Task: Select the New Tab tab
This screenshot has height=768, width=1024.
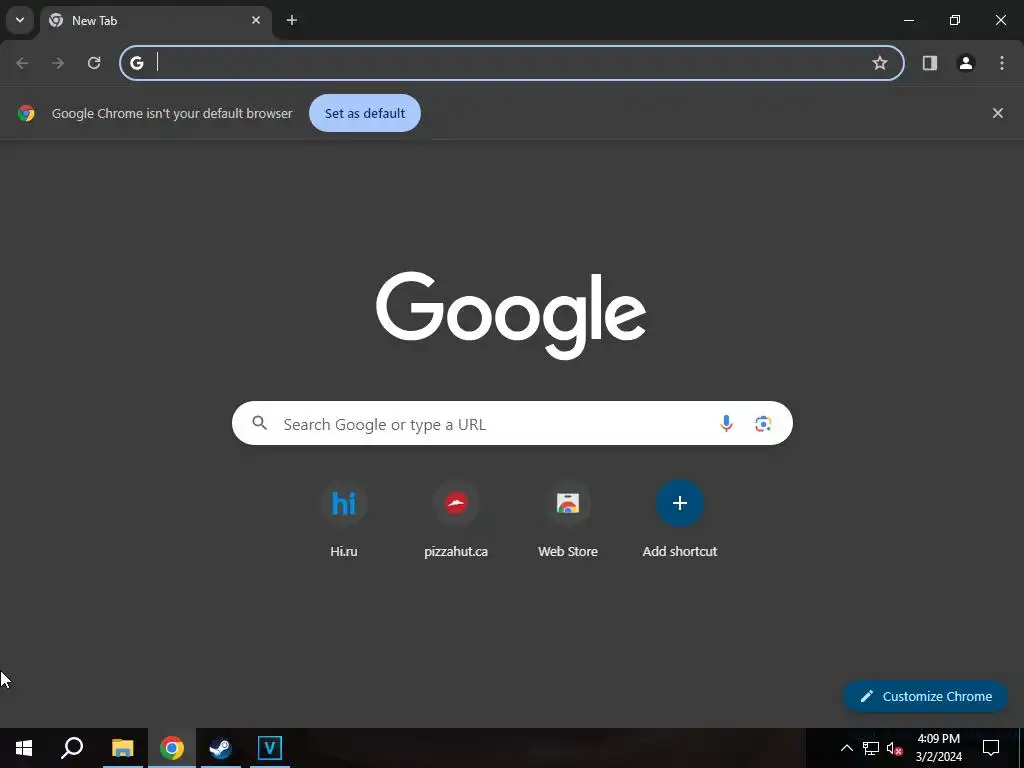Action: pos(155,21)
